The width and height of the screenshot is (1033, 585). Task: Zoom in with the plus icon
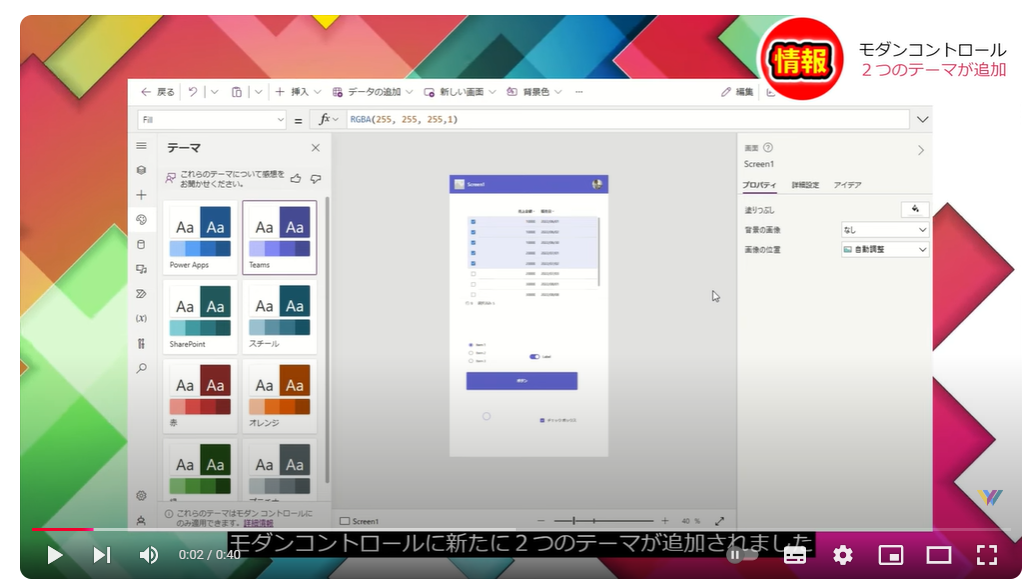[665, 521]
